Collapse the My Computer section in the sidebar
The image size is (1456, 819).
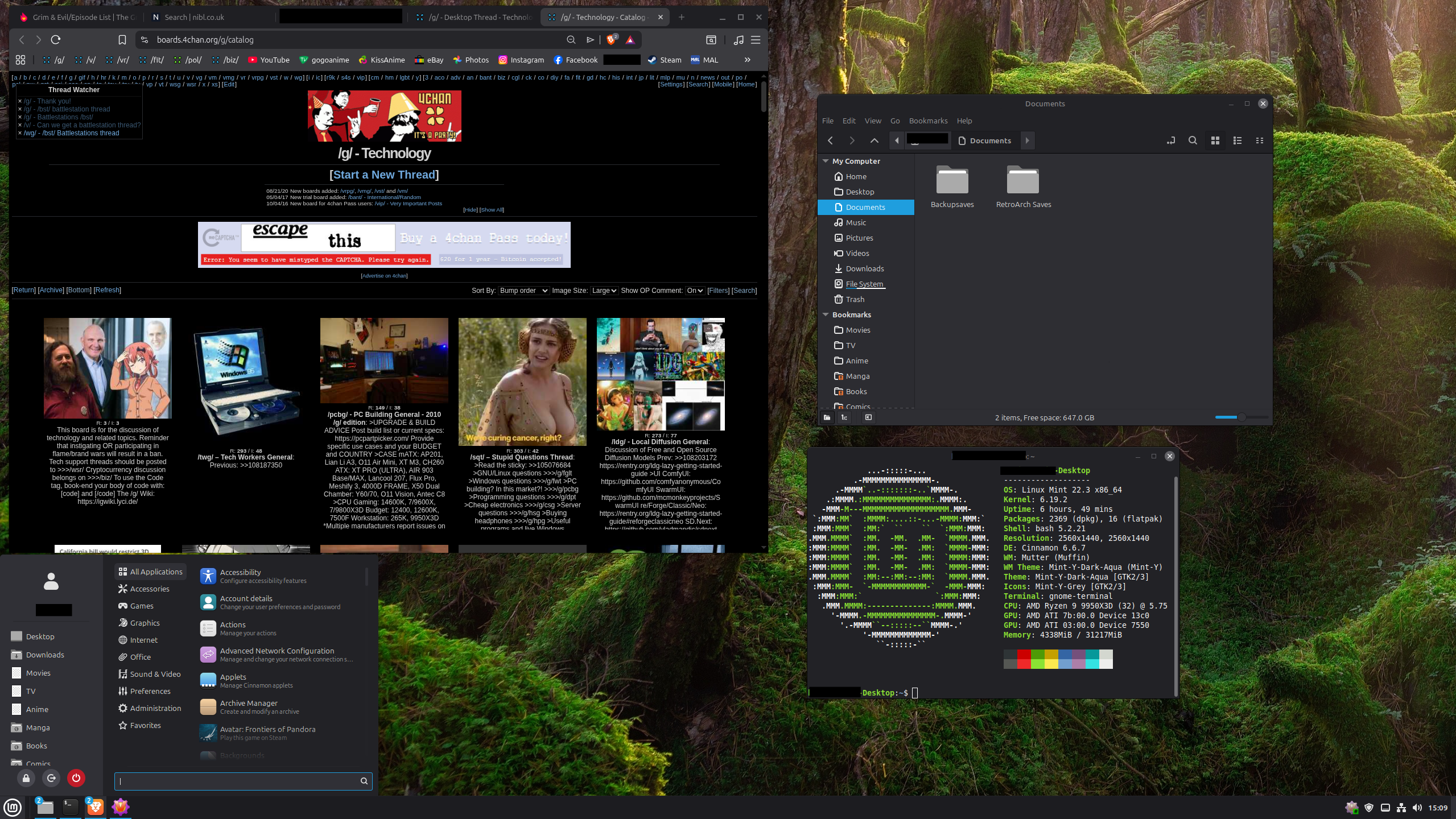click(x=826, y=161)
